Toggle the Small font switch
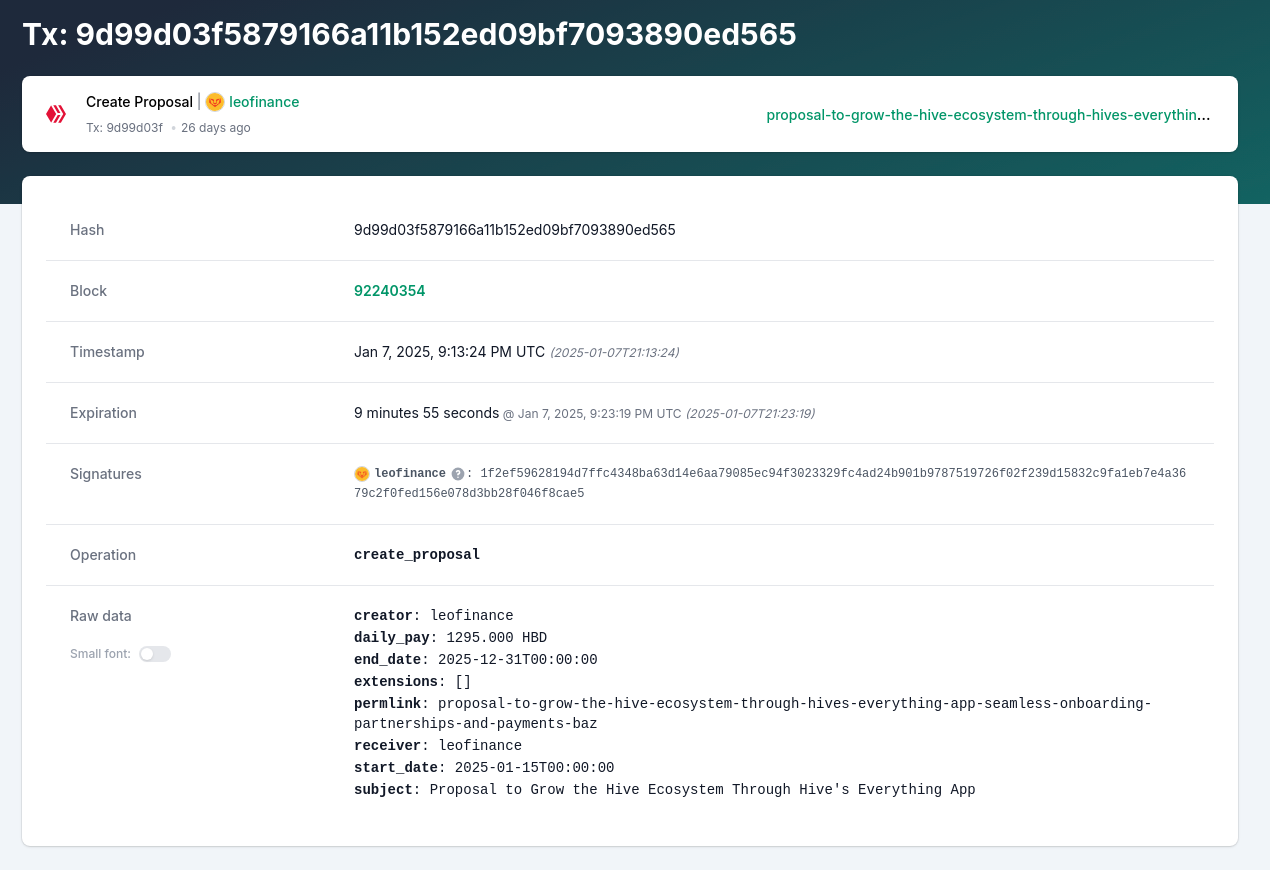 (x=155, y=654)
